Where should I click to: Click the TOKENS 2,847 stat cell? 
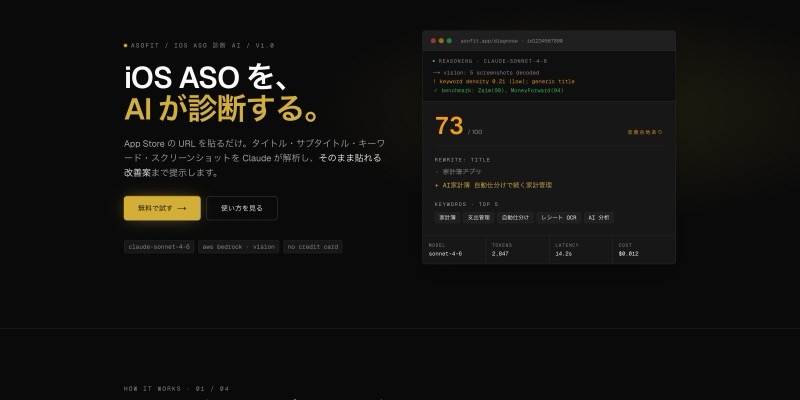[517, 249]
